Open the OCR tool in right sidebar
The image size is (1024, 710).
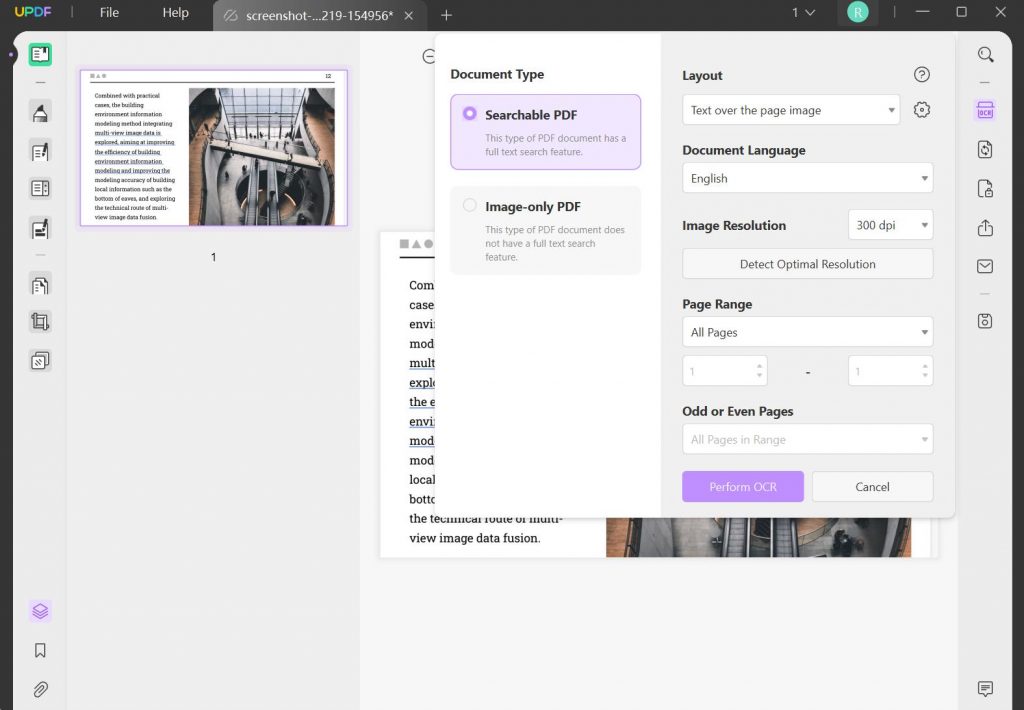(x=985, y=111)
